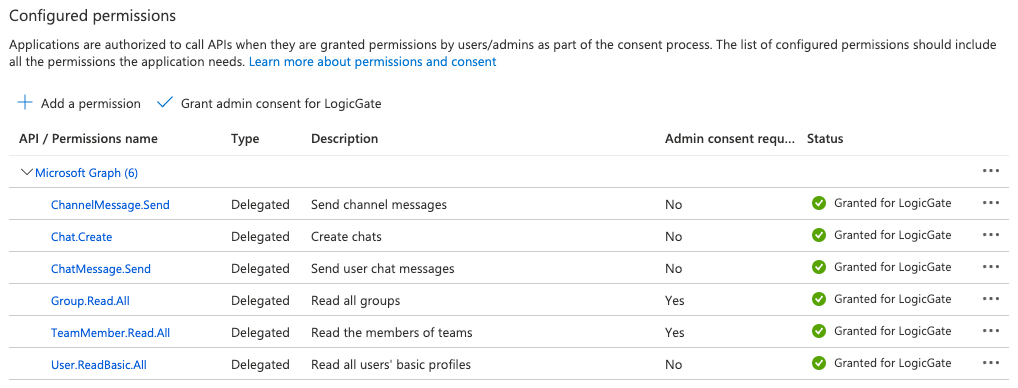Open the ellipsis menu for ChannelMessage.Send row

[991, 203]
